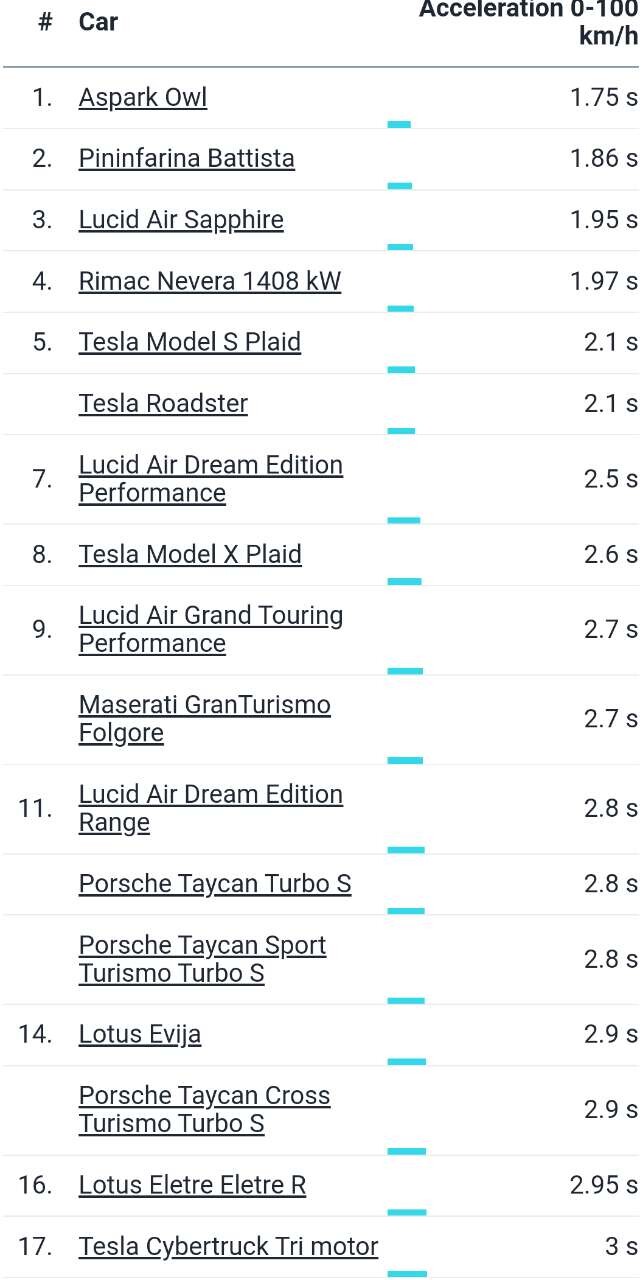This screenshot has width=643, height=1280.
Task: Click the Car column header
Action: coord(98,22)
